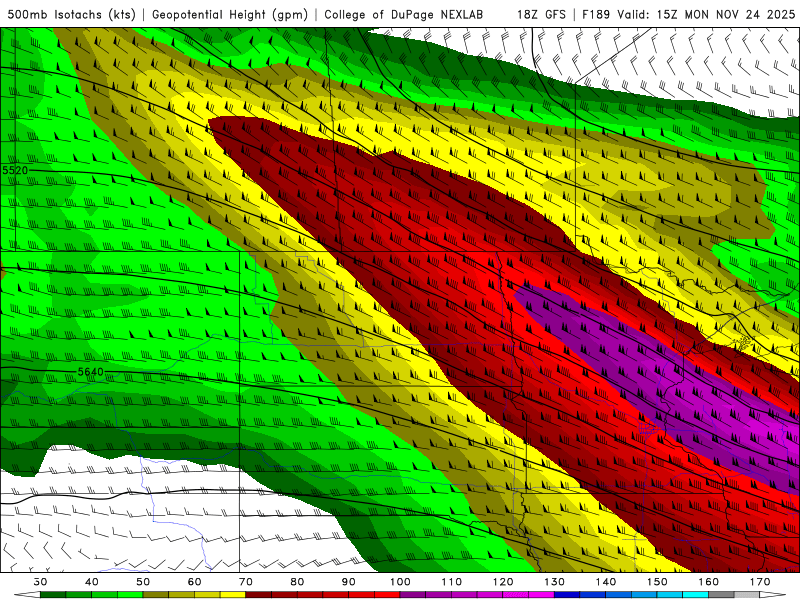Click the left arrow end of the color bar
Screen dimensions: 800x600
[27, 595]
